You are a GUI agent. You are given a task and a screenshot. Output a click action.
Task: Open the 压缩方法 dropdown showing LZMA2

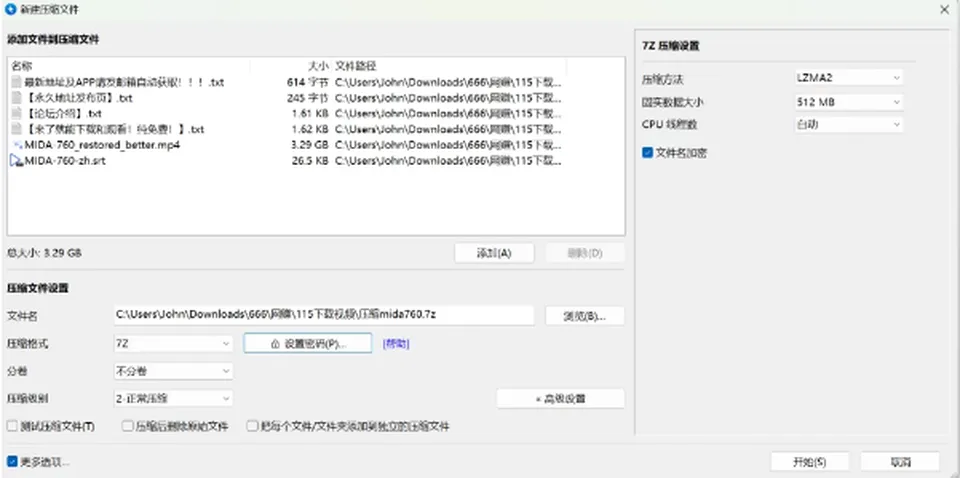coord(849,78)
